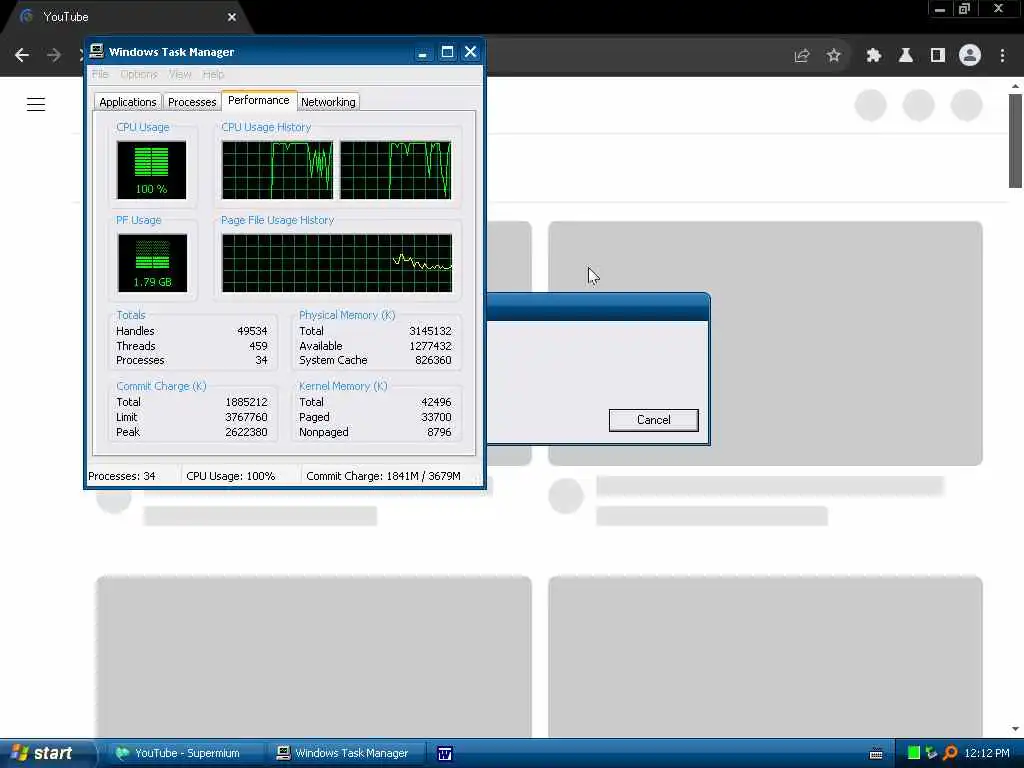Click the Available memory value 1277432
Viewport: 1024px width, 768px height.
(430, 346)
